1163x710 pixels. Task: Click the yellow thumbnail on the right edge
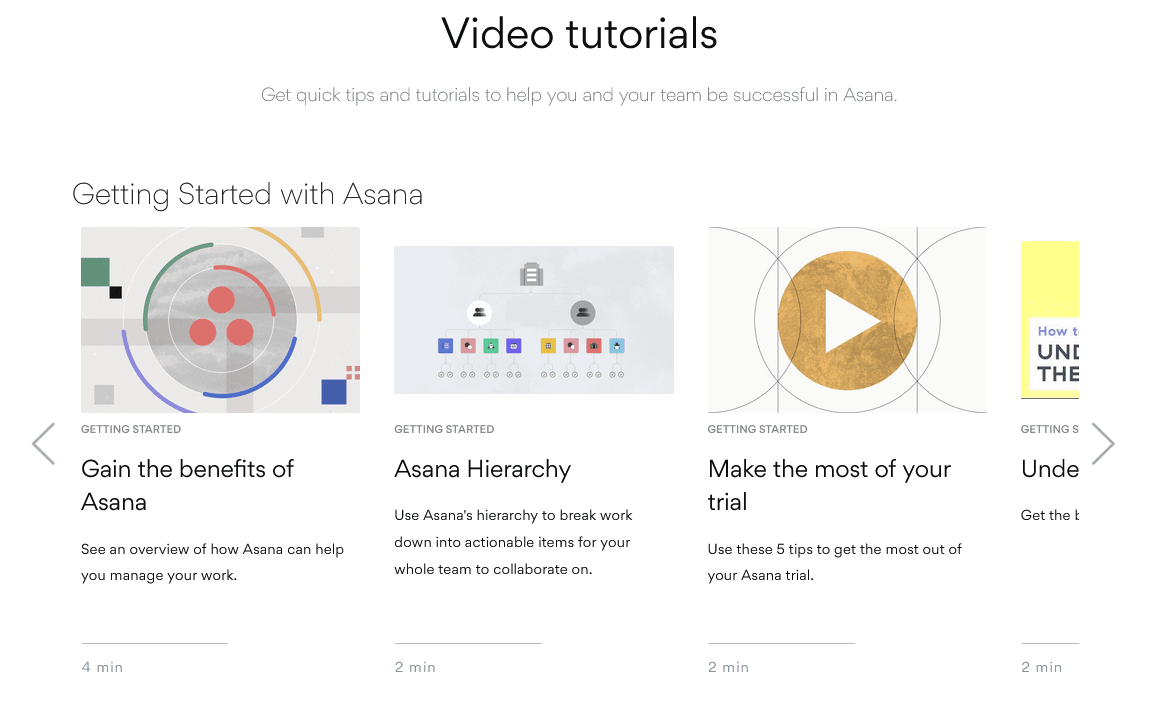(x=1050, y=319)
